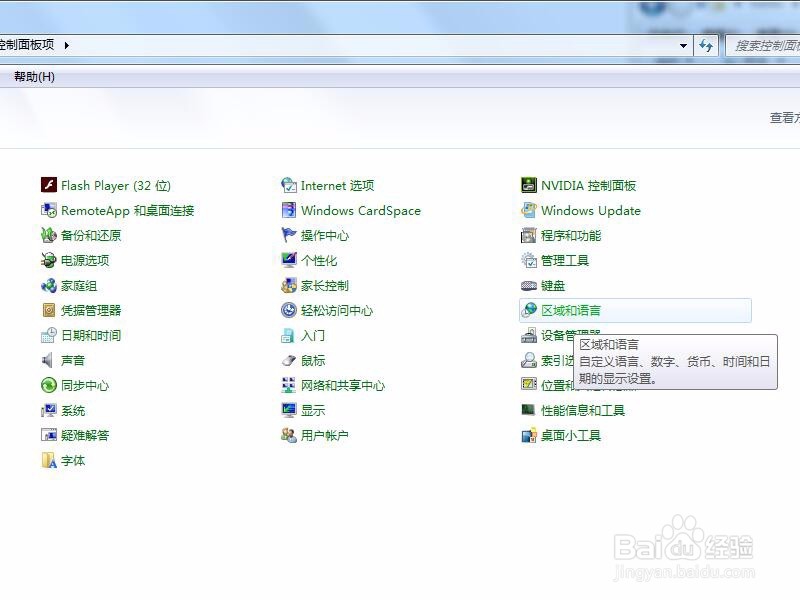Open the 网络和共享中心 link

(343, 385)
